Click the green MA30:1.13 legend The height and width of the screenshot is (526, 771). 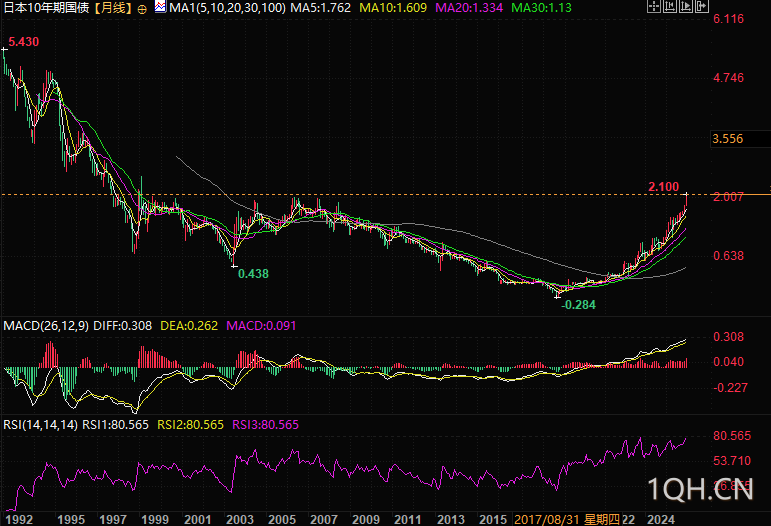539,8
